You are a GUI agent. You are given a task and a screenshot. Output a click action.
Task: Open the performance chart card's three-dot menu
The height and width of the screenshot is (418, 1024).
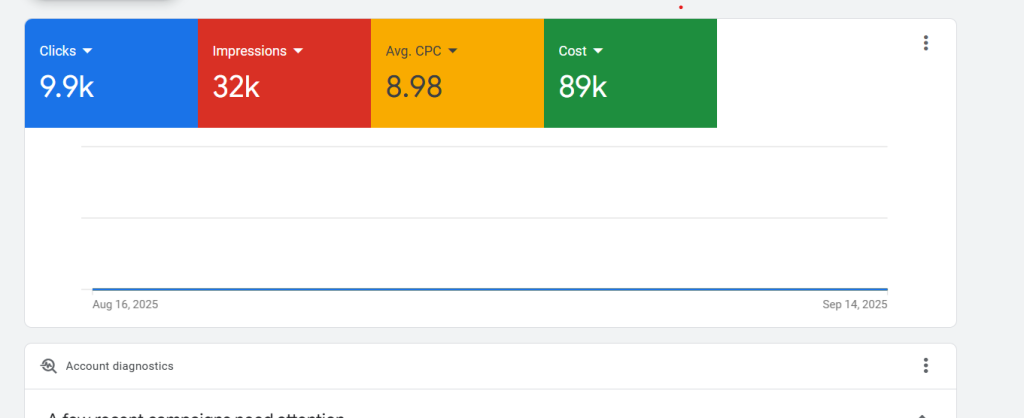(925, 43)
